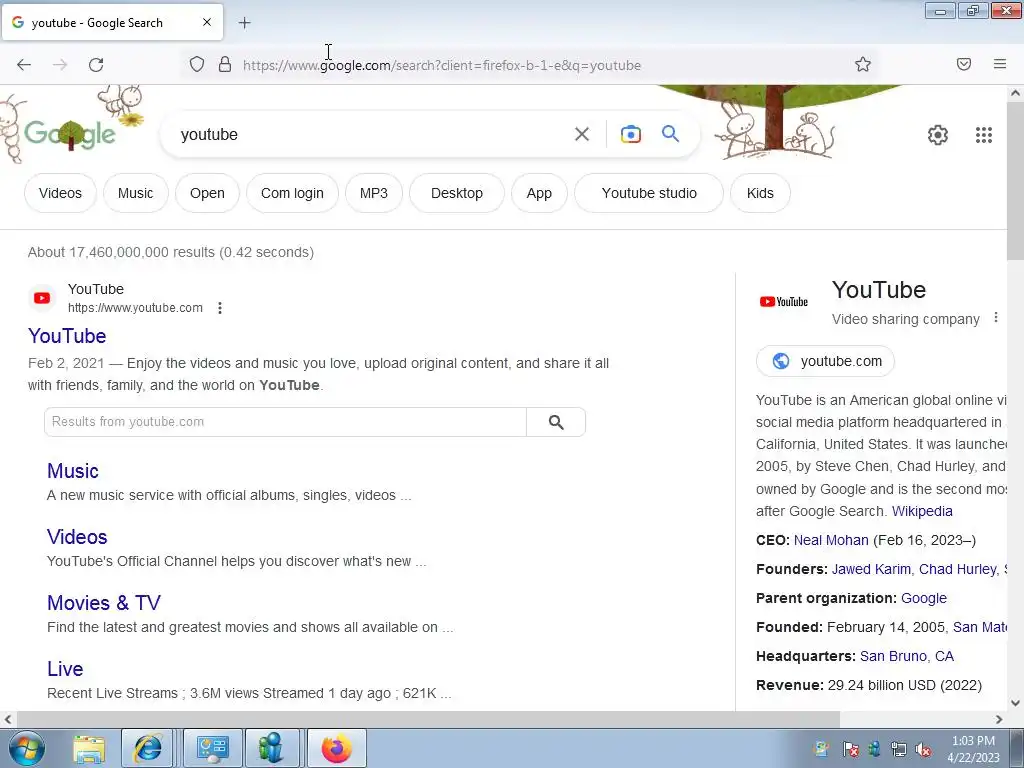The width and height of the screenshot is (1024, 768).
Task: Click the youtube.com website button in panel
Action: click(x=825, y=361)
